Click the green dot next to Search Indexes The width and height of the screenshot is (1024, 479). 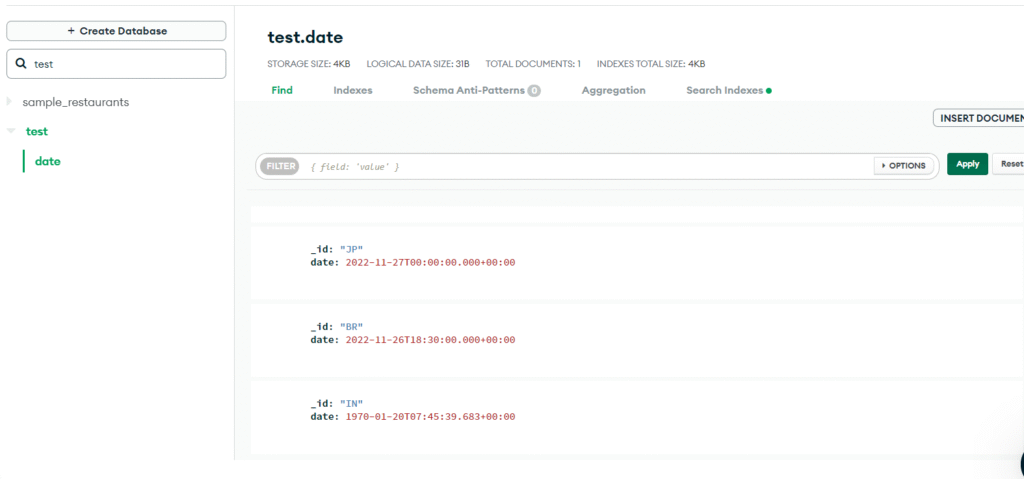pos(769,91)
